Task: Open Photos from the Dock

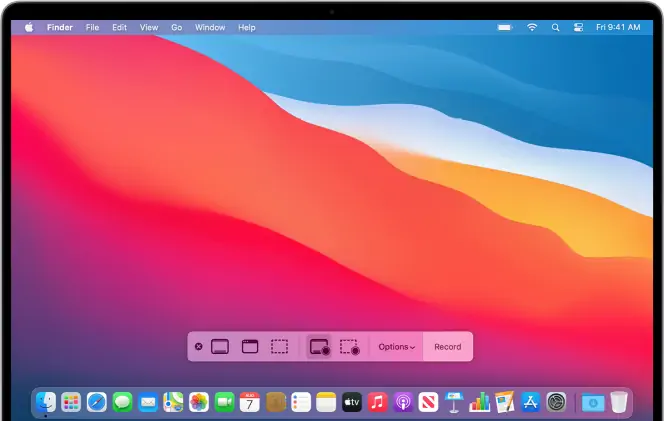Action: point(199,402)
